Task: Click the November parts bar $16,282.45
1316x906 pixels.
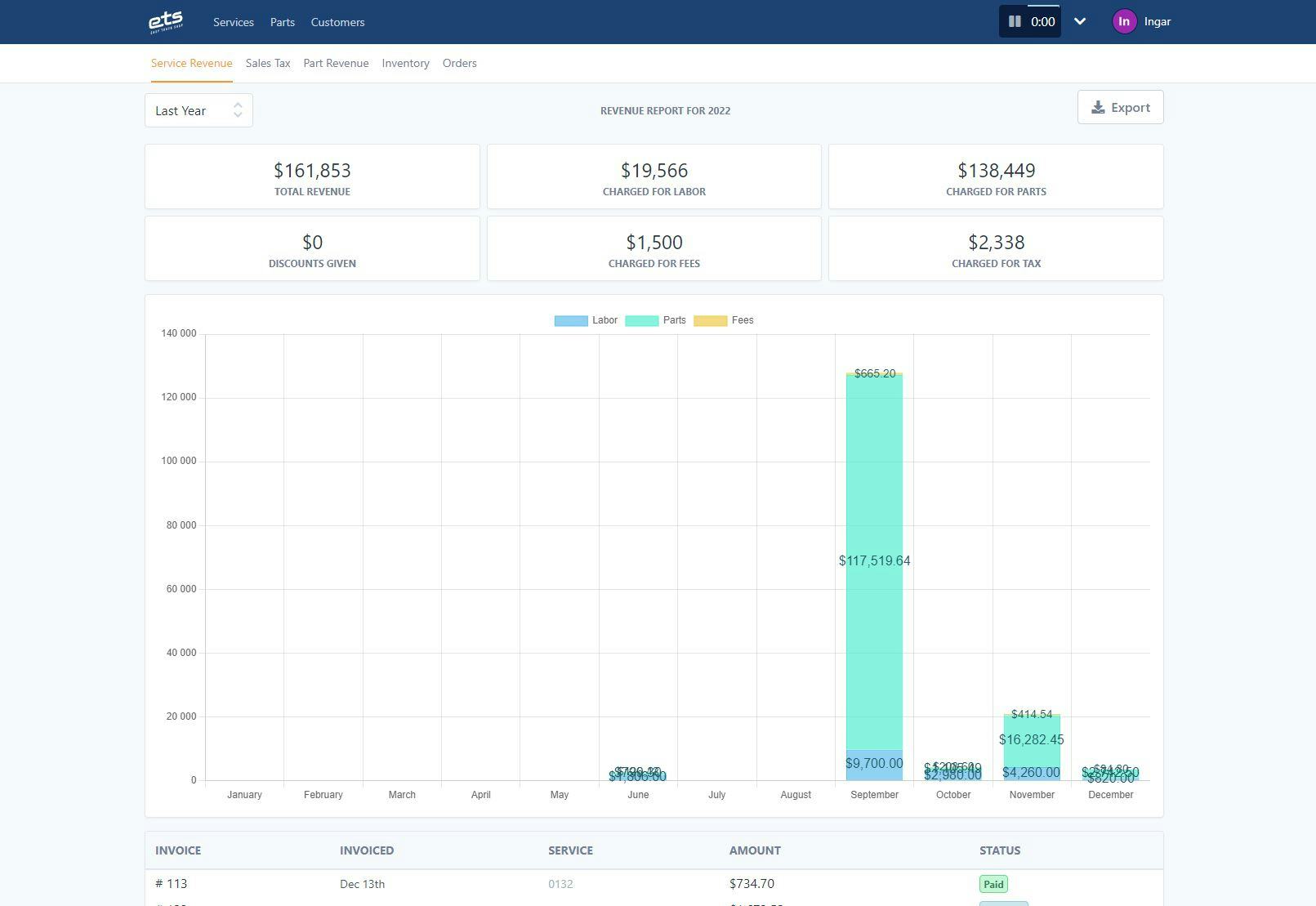Action: [x=1032, y=740]
